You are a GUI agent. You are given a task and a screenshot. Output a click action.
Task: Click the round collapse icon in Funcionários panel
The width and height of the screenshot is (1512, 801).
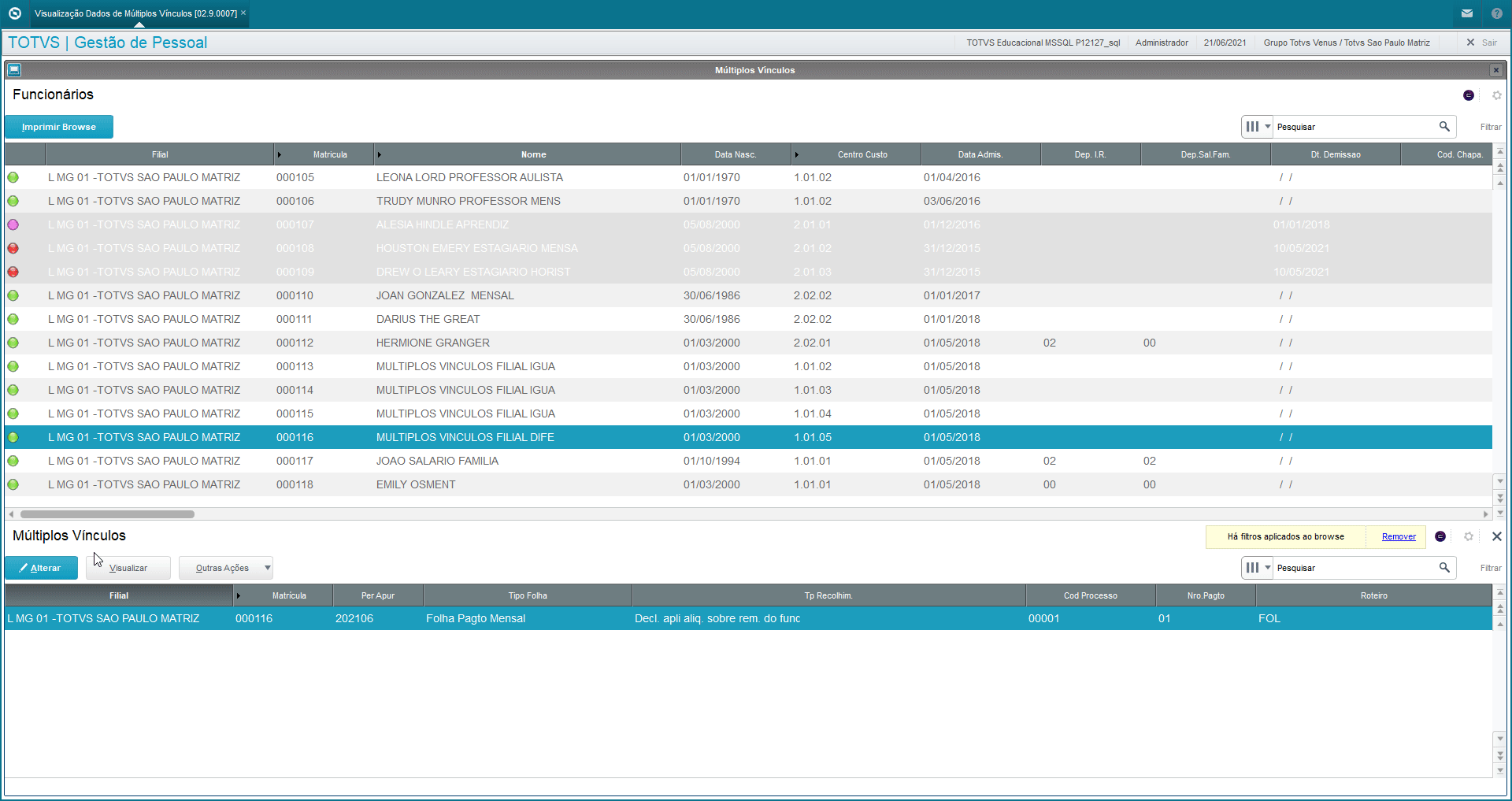(1469, 95)
